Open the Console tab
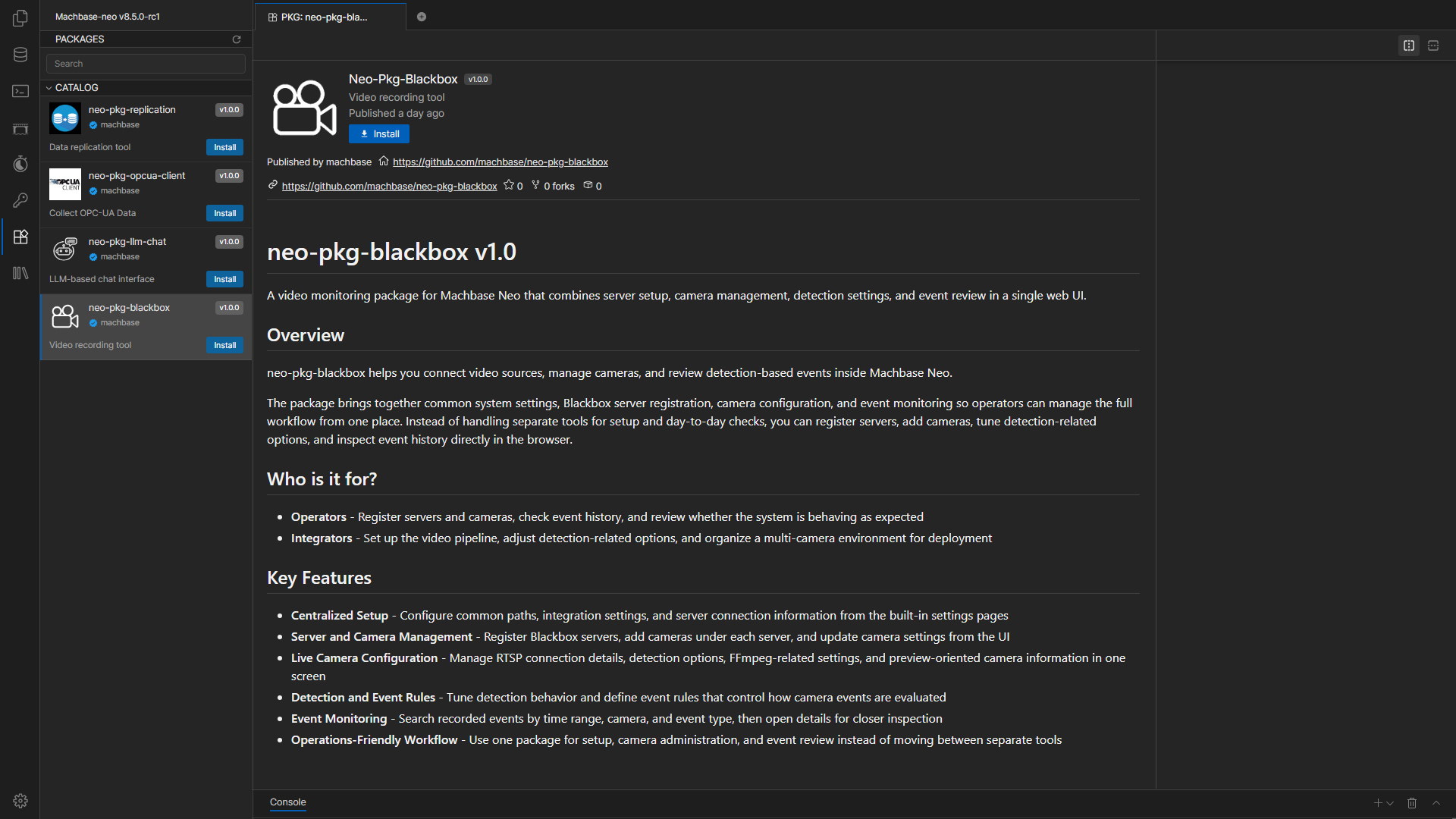 pyautogui.click(x=288, y=802)
